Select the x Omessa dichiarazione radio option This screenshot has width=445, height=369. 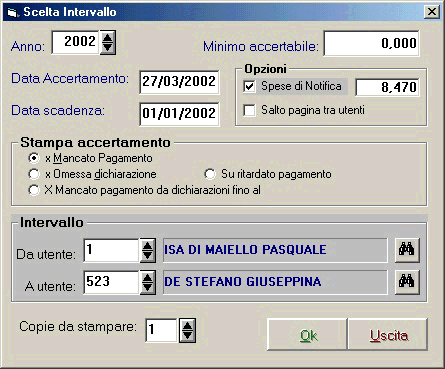click(34, 174)
